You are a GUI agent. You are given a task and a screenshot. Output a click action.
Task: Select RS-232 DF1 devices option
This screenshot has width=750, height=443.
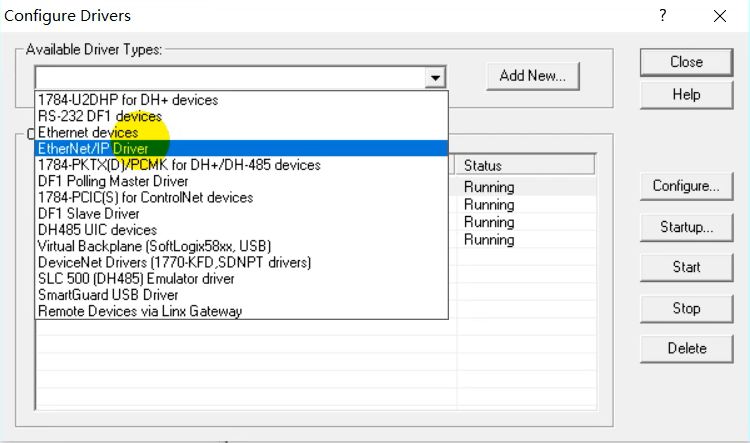242,116
